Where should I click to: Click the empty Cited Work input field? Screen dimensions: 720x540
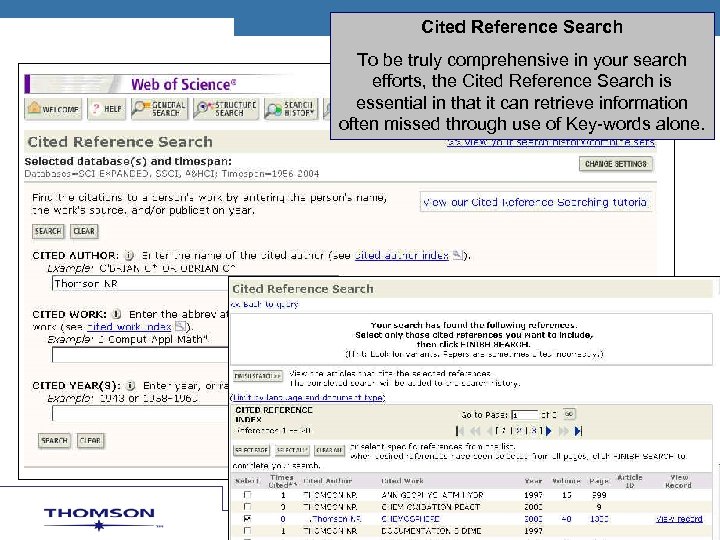[140, 355]
